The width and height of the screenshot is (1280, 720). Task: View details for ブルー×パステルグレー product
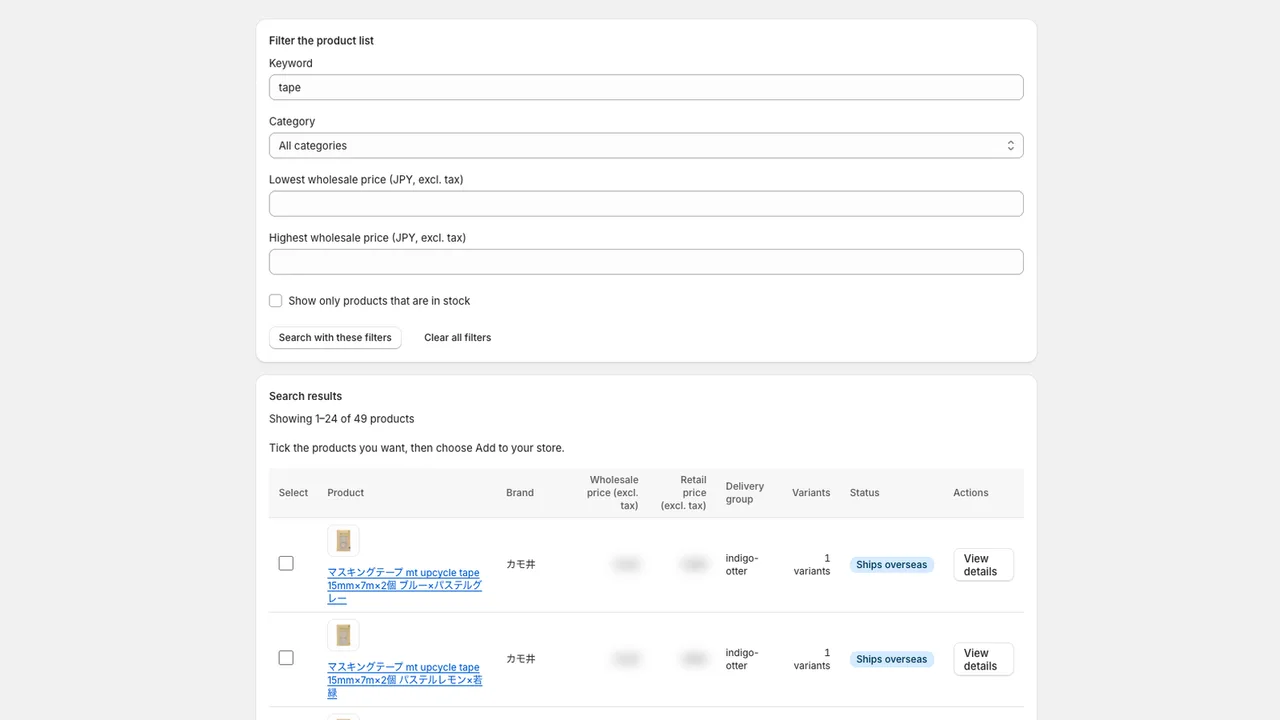click(x=983, y=565)
